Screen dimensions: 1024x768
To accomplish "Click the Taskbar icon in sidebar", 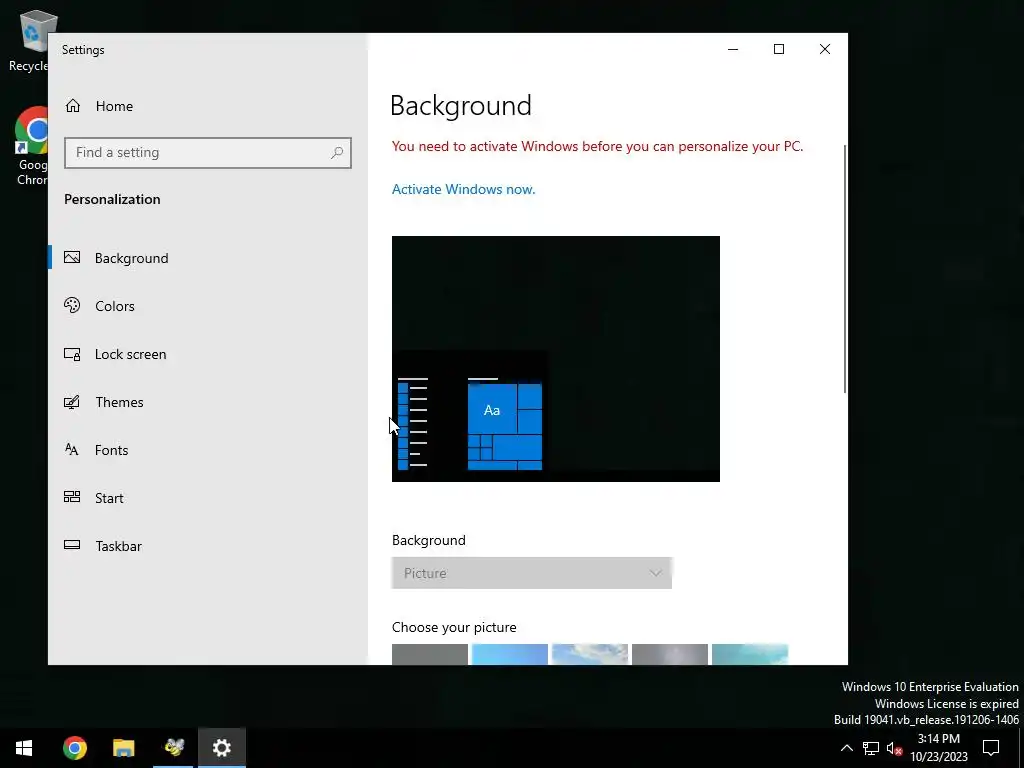I will (72, 545).
